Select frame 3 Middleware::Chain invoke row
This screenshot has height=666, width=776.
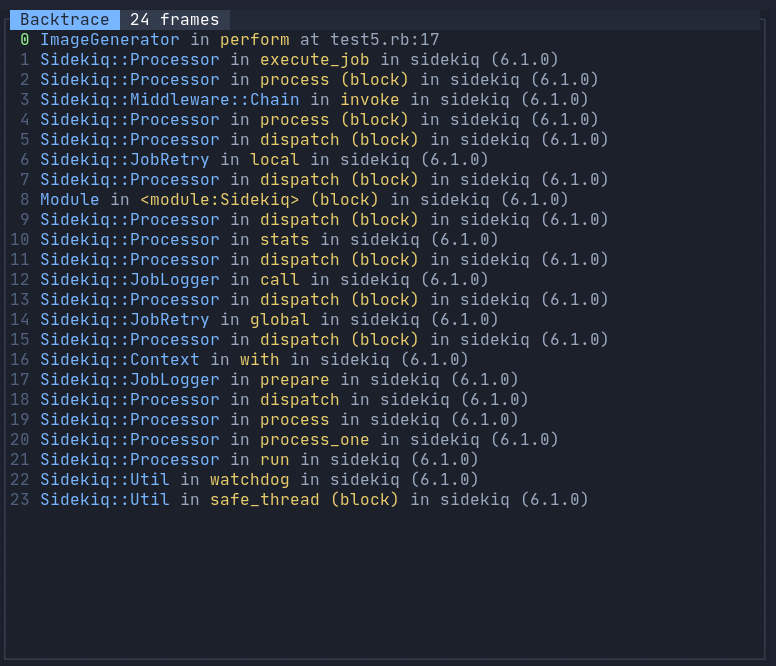(x=385, y=99)
